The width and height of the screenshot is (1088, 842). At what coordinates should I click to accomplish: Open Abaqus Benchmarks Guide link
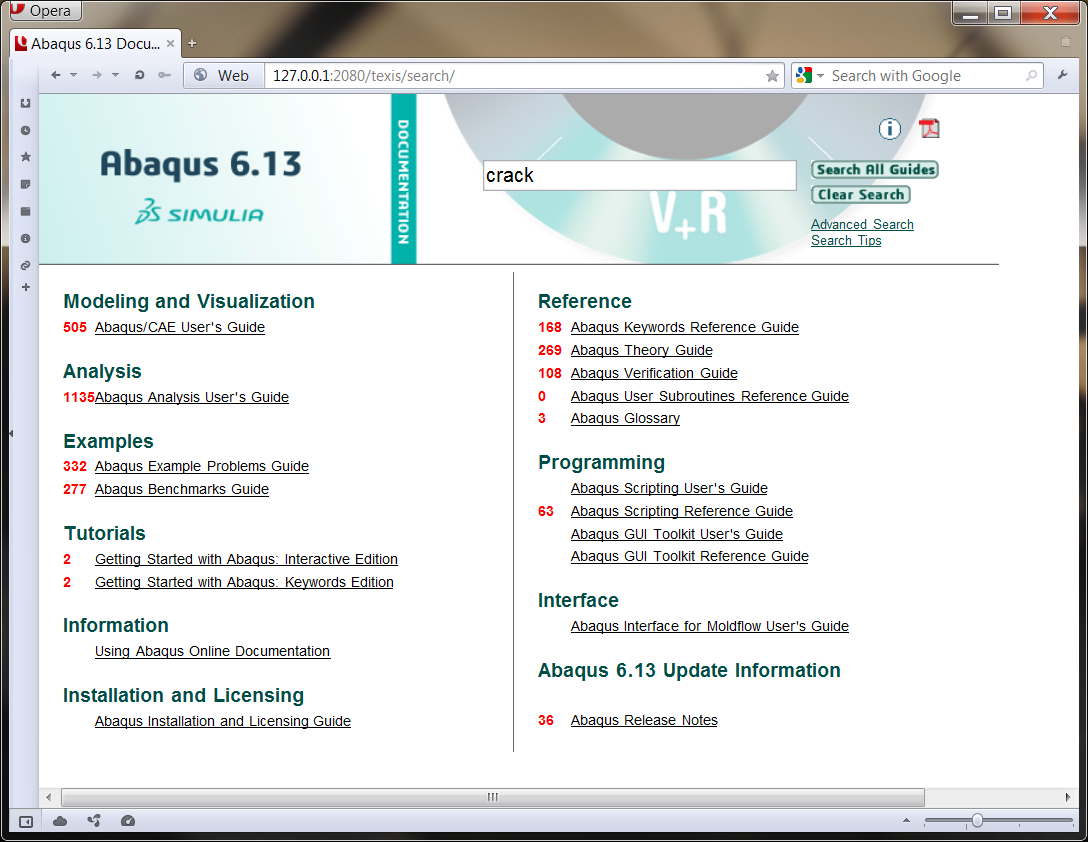182,489
